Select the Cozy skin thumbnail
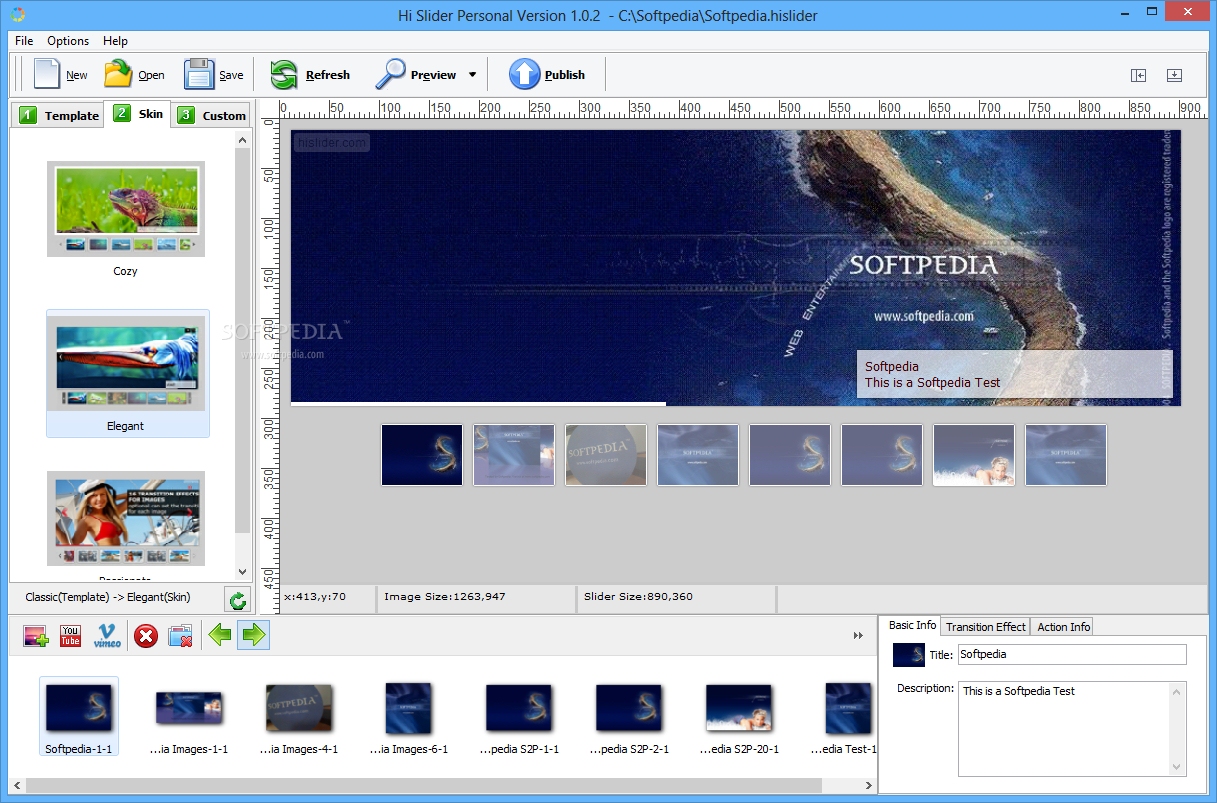The height and width of the screenshot is (803, 1217). (x=126, y=209)
